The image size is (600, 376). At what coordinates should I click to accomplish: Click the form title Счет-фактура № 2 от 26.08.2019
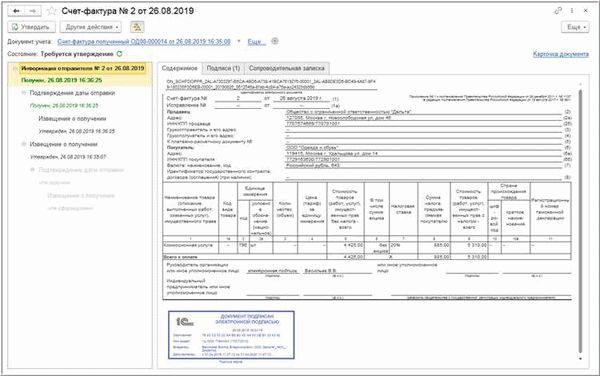tap(128, 11)
